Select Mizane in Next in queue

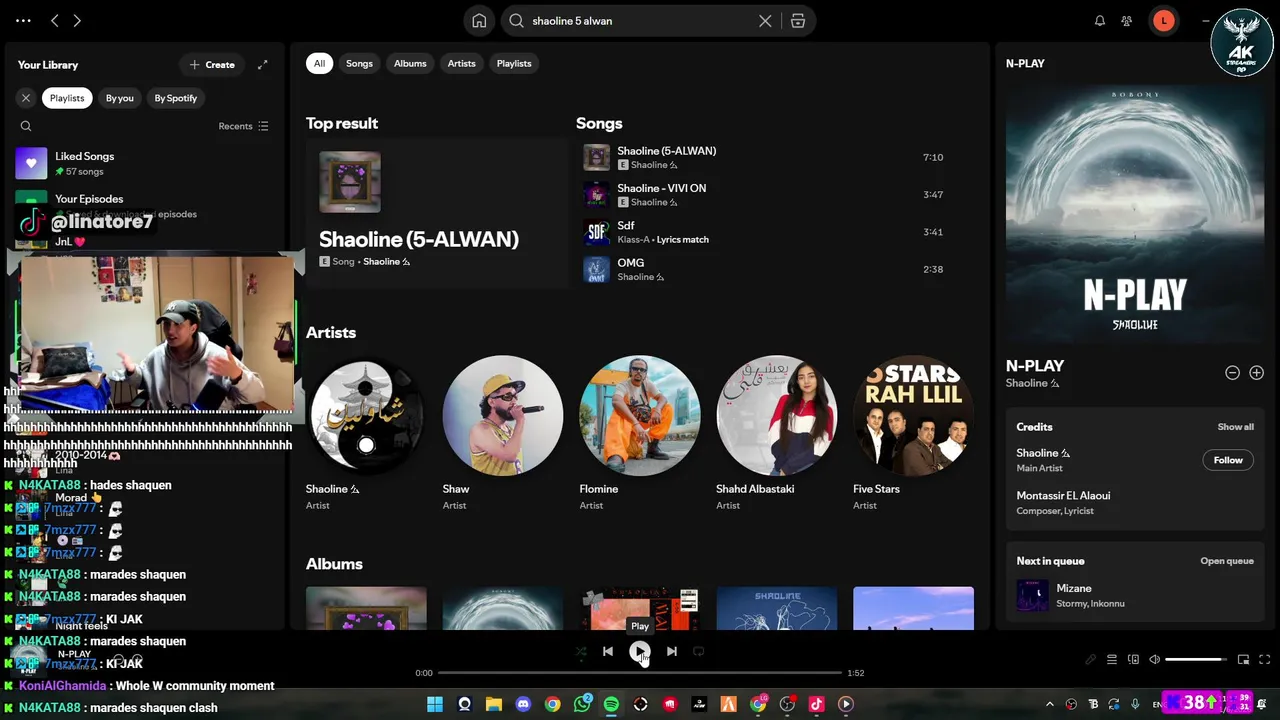pyautogui.click(x=1135, y=595)
